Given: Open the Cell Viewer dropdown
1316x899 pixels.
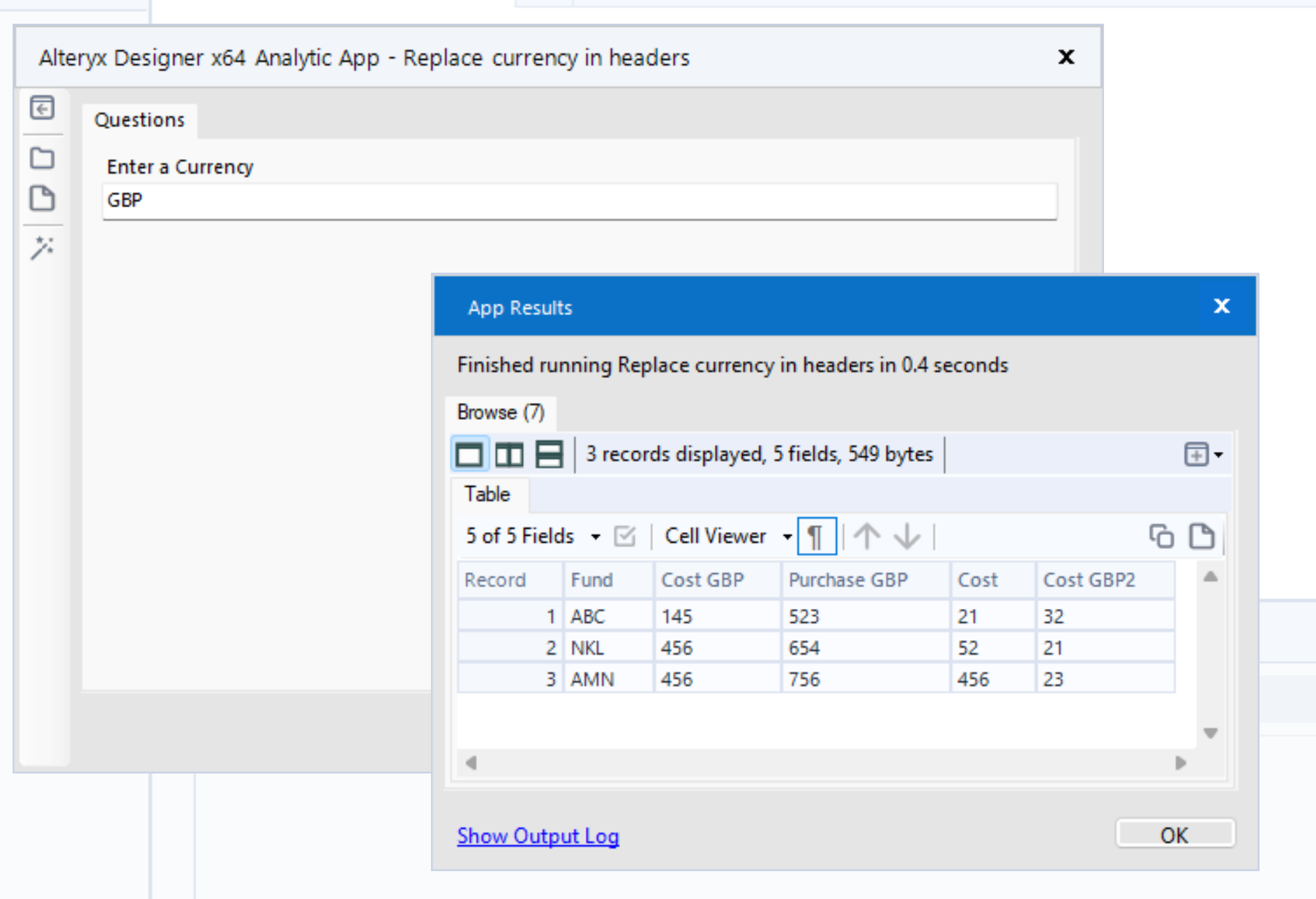Looking at the screenshot, I should pos(787,536).
